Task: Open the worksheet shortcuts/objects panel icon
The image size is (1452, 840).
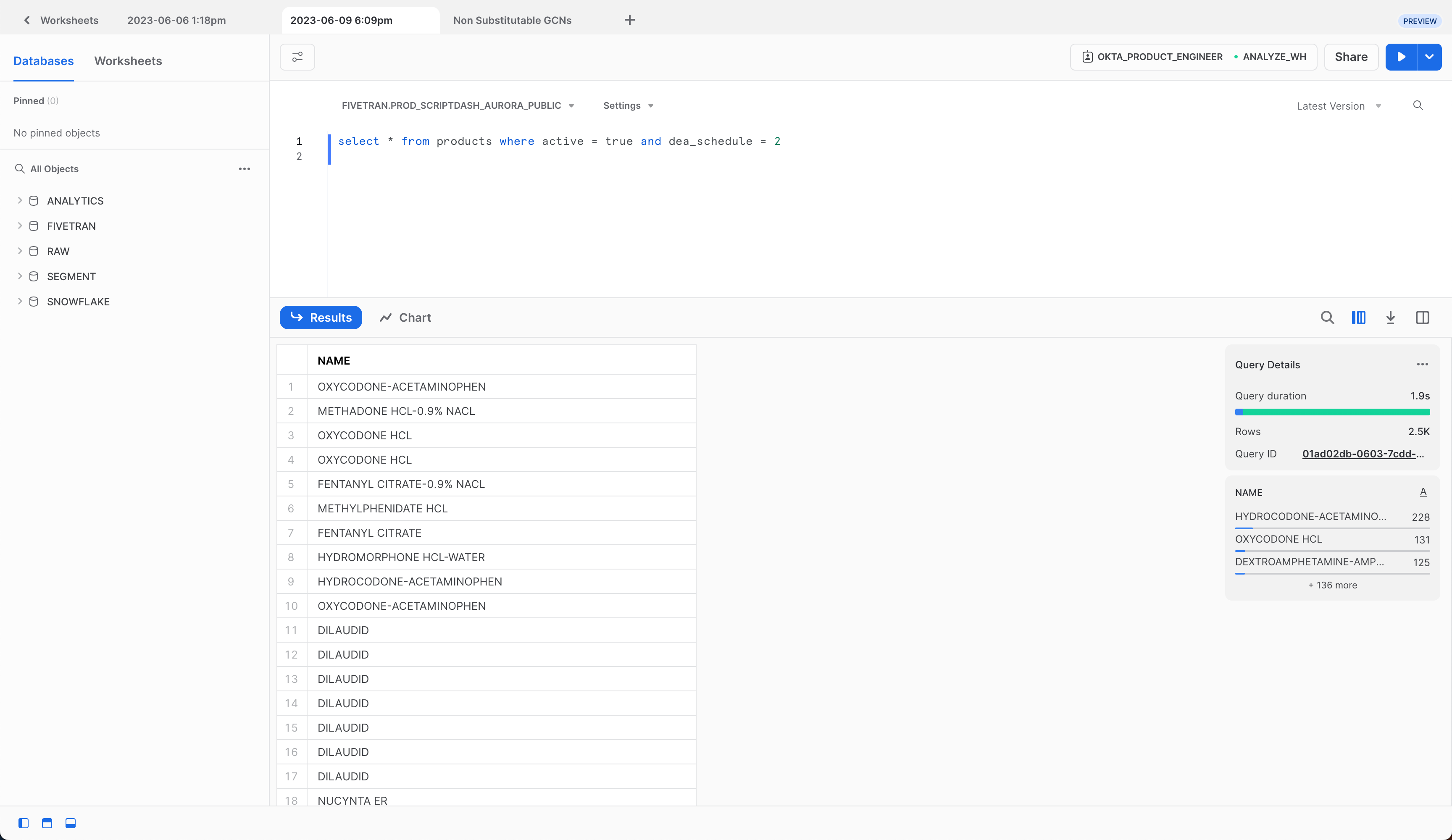Action: 296,57
